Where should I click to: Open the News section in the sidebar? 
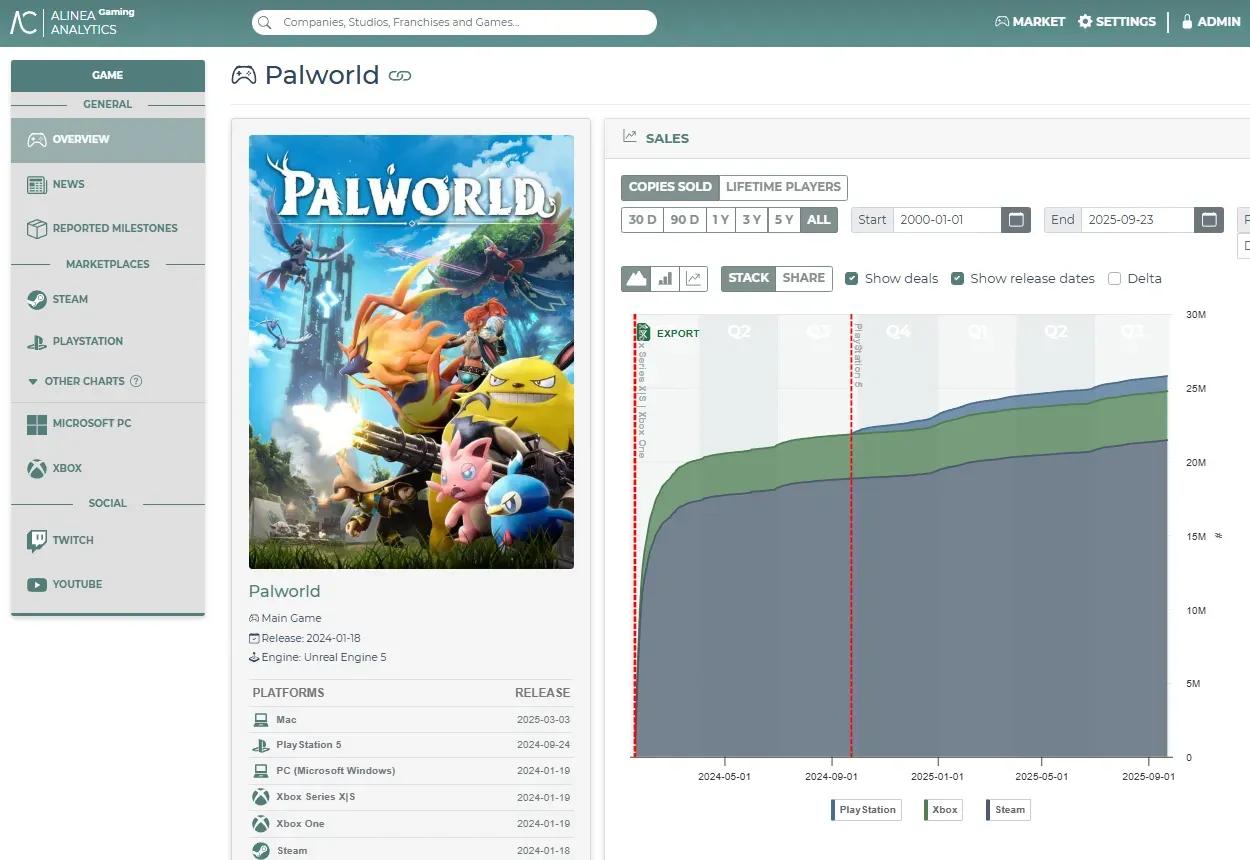pyautogui.click(x=69, y=184)
